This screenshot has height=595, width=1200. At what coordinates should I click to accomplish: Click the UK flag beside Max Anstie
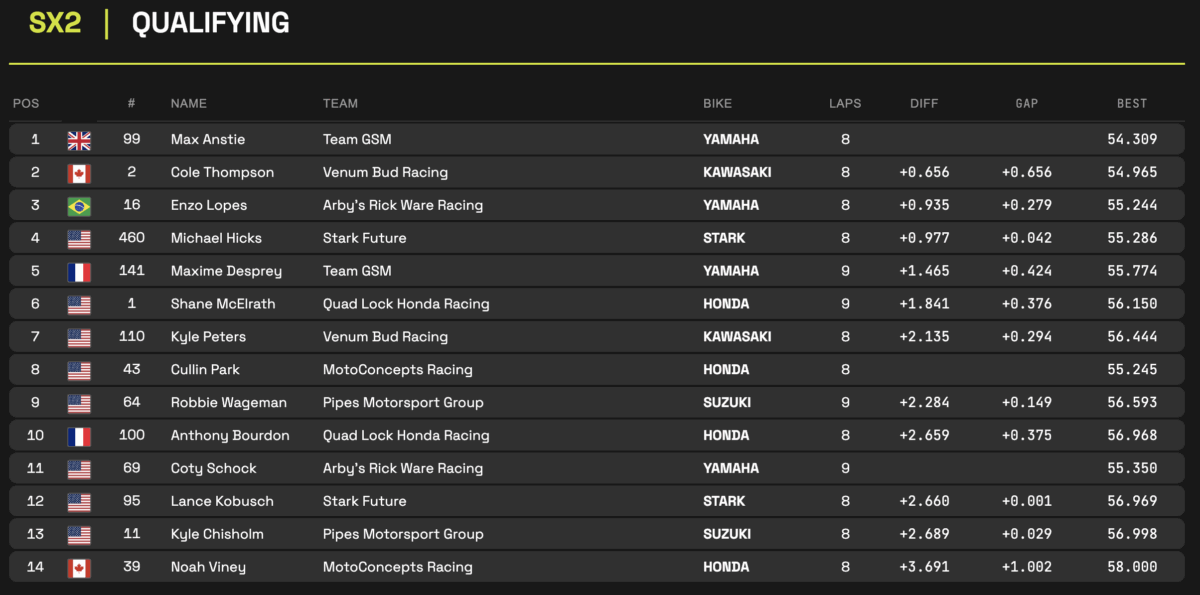(79, 140)
